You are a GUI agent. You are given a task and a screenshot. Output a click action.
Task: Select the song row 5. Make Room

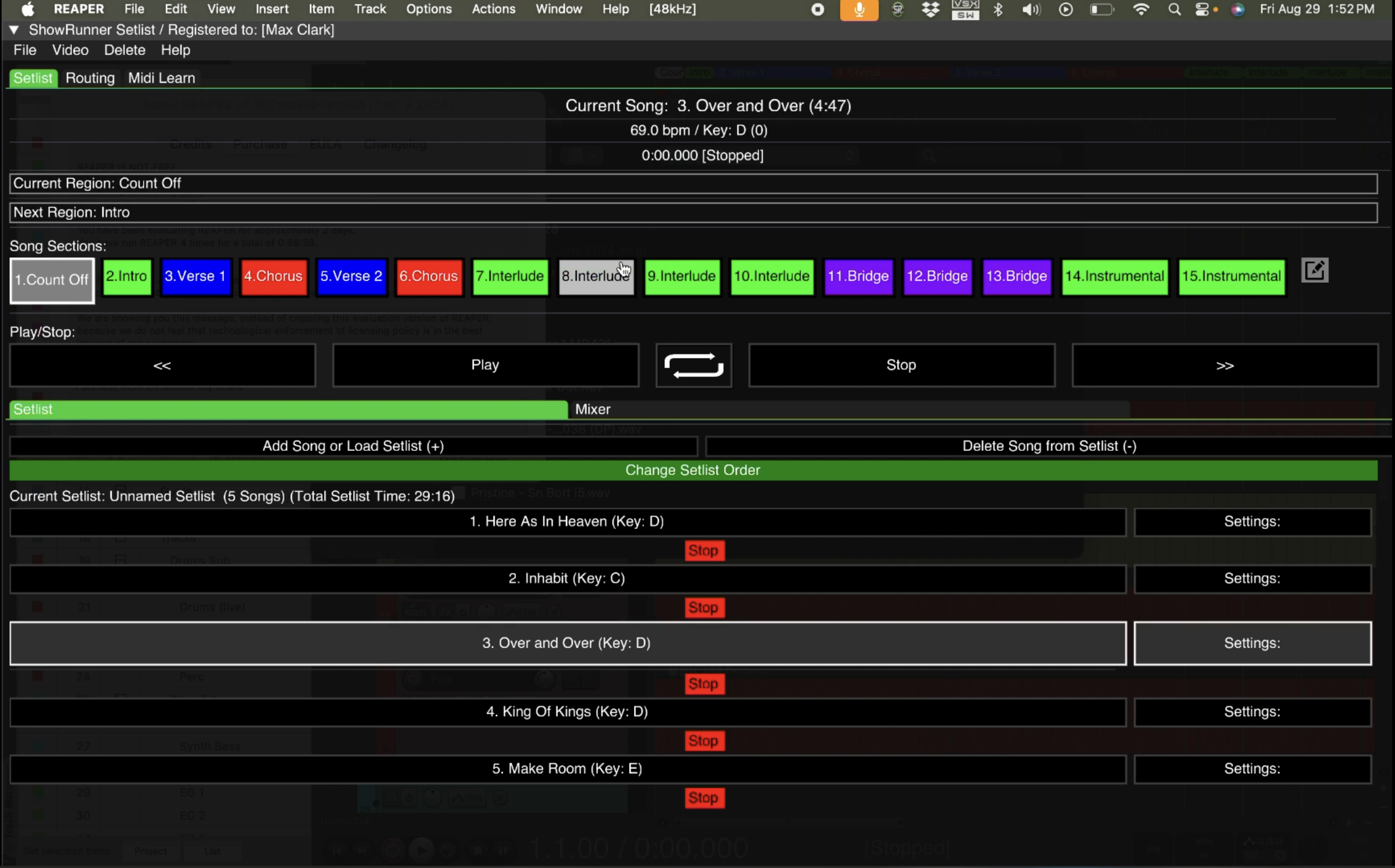[567, 769]
